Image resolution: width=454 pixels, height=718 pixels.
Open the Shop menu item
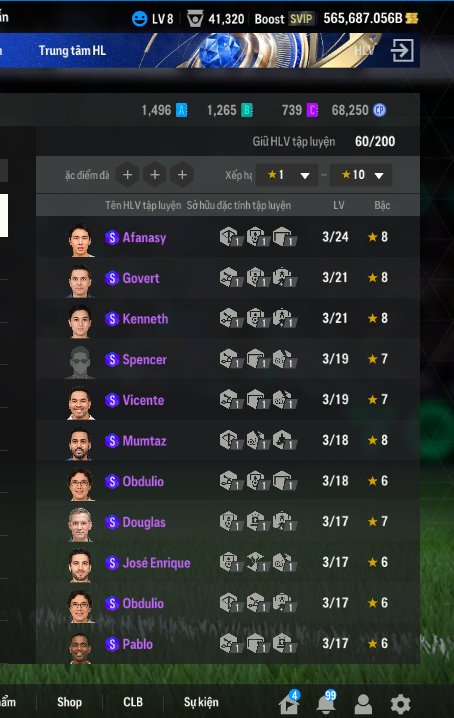(69, 702)
